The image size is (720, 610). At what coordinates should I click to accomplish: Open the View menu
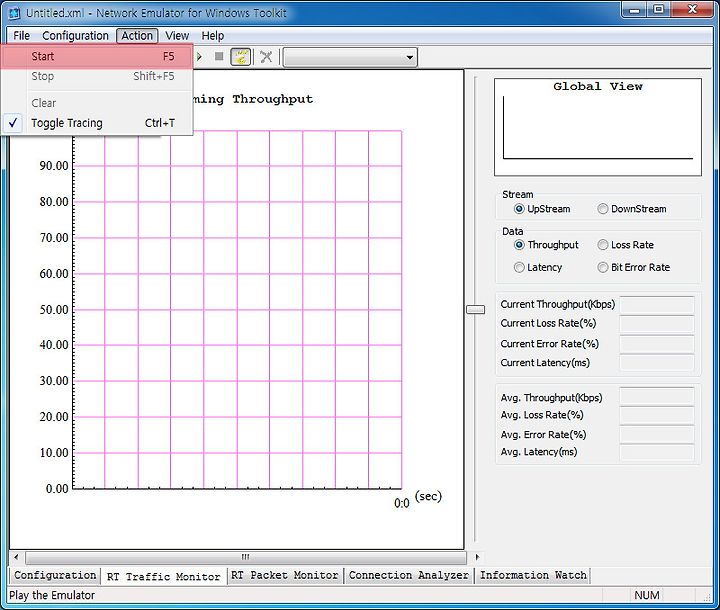coord(177,36)
